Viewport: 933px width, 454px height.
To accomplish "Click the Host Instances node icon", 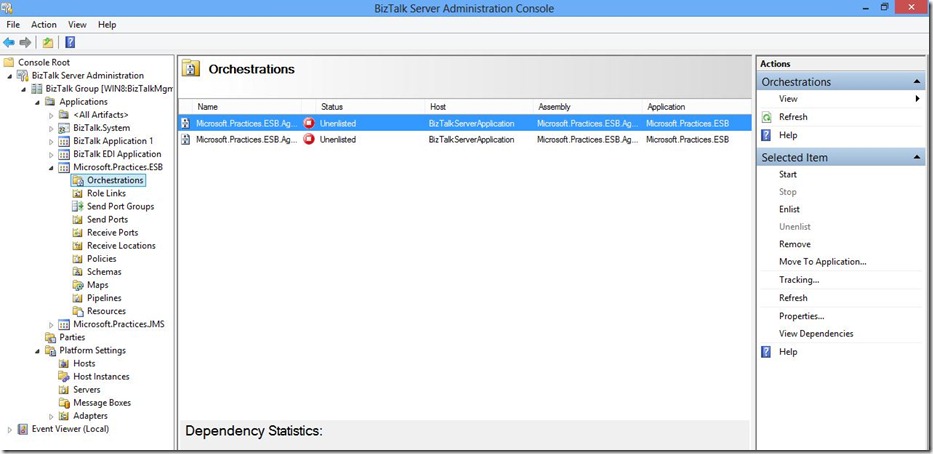I will 64,377.
